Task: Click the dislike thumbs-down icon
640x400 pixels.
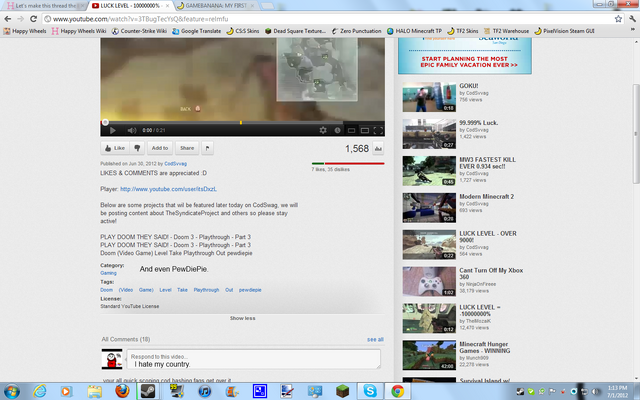Action: (x=137, y=148)
